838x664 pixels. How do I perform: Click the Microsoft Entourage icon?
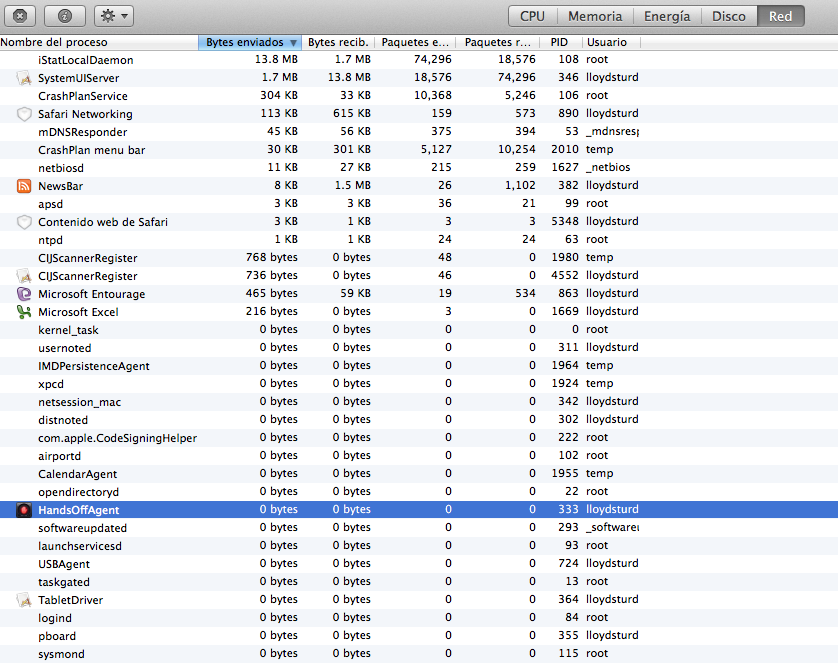24,294
